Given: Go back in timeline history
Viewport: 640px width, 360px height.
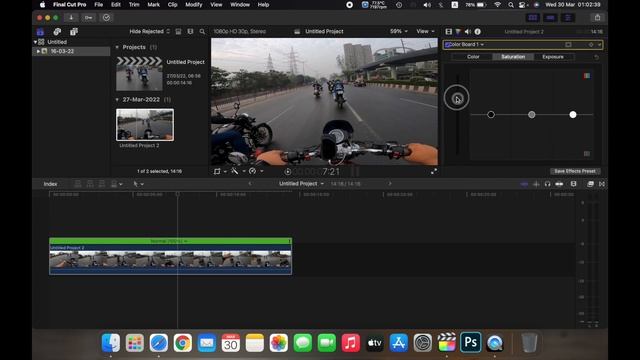Looking at the screenshot, I should [250, 184].
